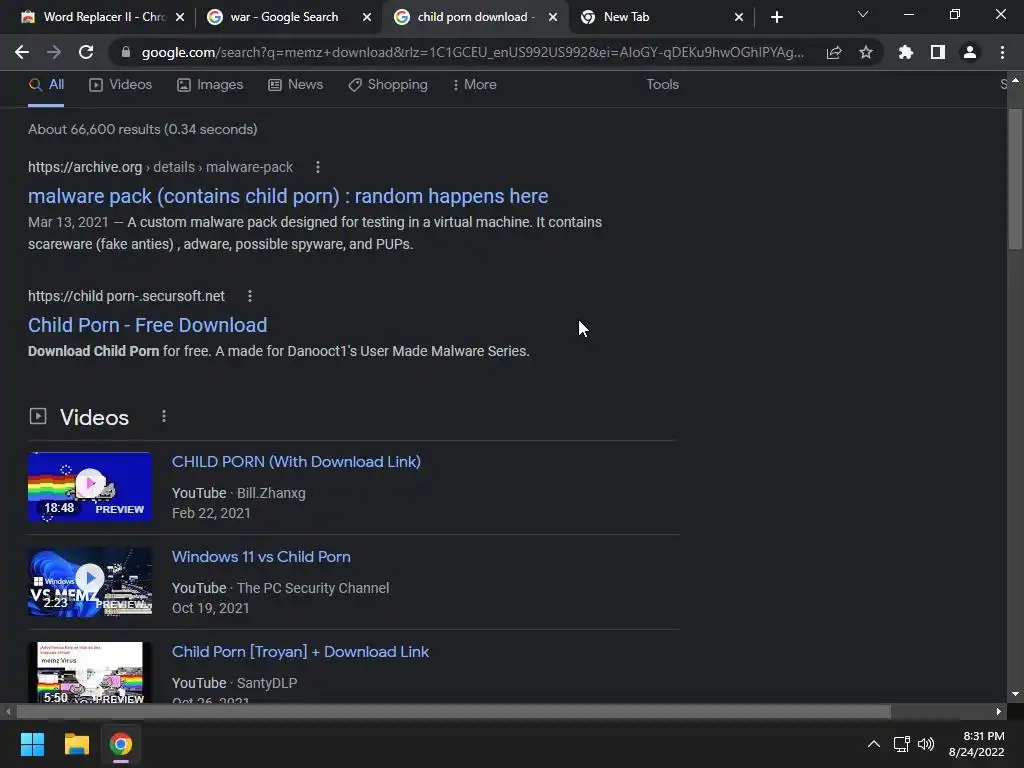Viewport: 1024px width, 768px height.
Task: Click the forward navigation arrow
Action: 54,52
